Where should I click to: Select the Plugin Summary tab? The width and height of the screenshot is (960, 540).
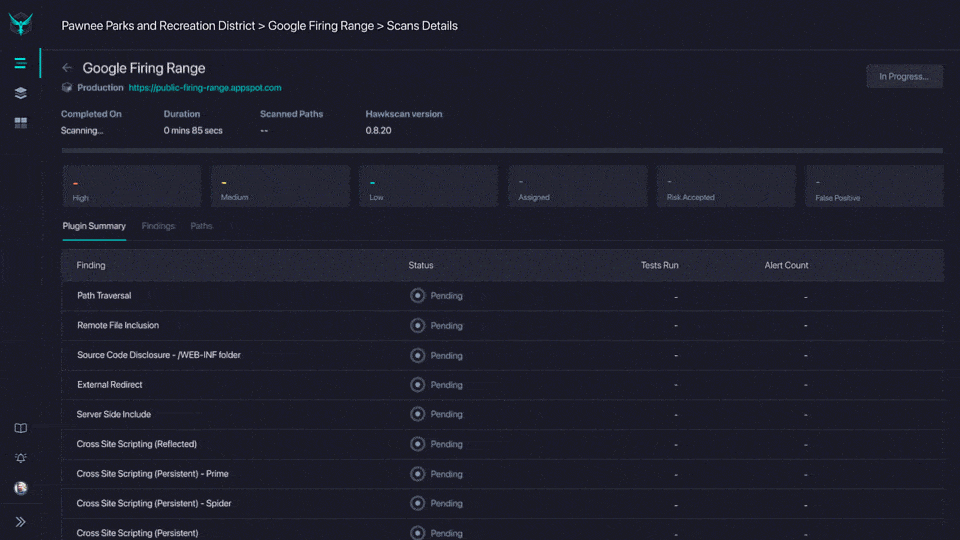pos(94,226)
